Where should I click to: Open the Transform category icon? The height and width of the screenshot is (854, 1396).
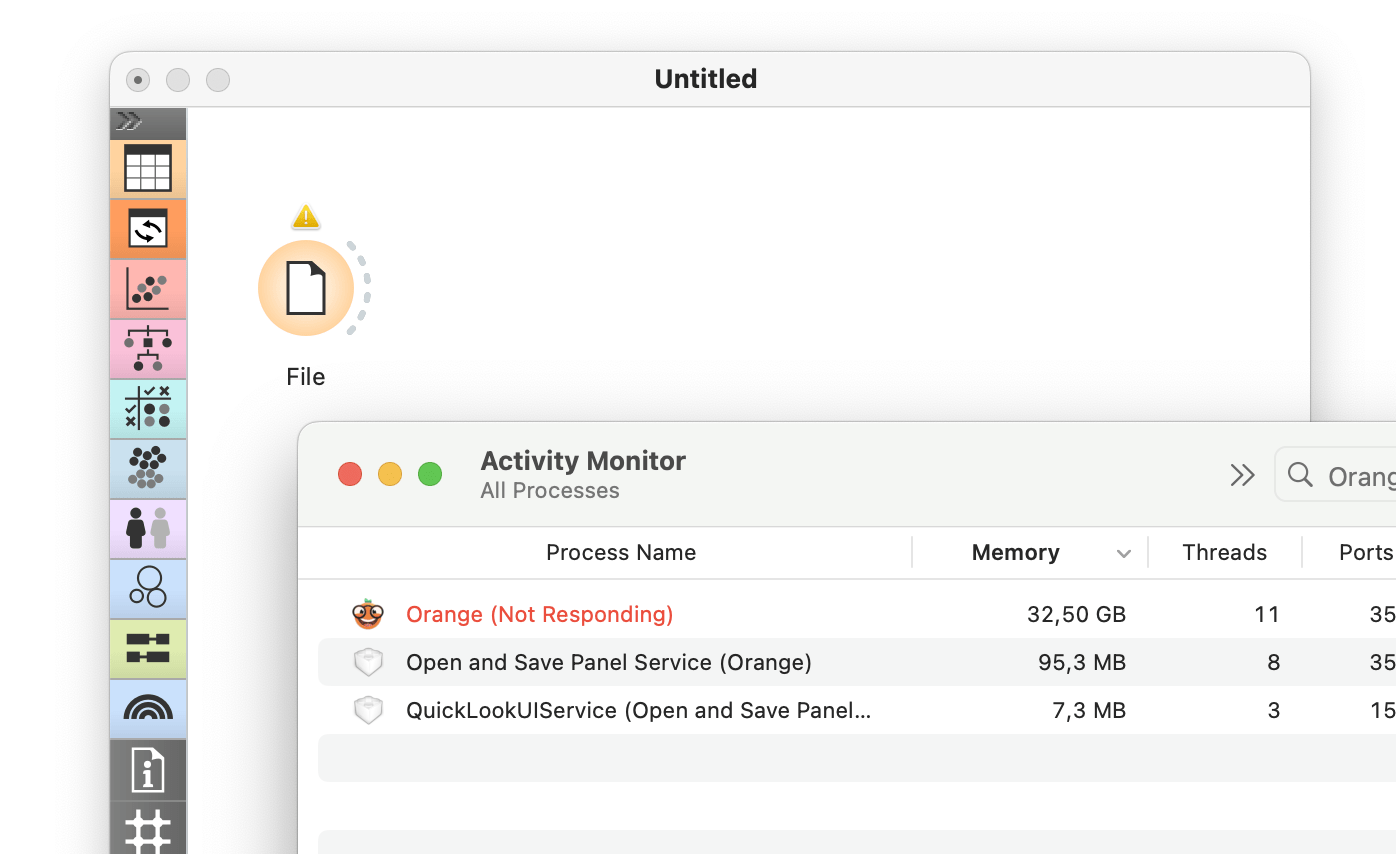click(148, 229)
